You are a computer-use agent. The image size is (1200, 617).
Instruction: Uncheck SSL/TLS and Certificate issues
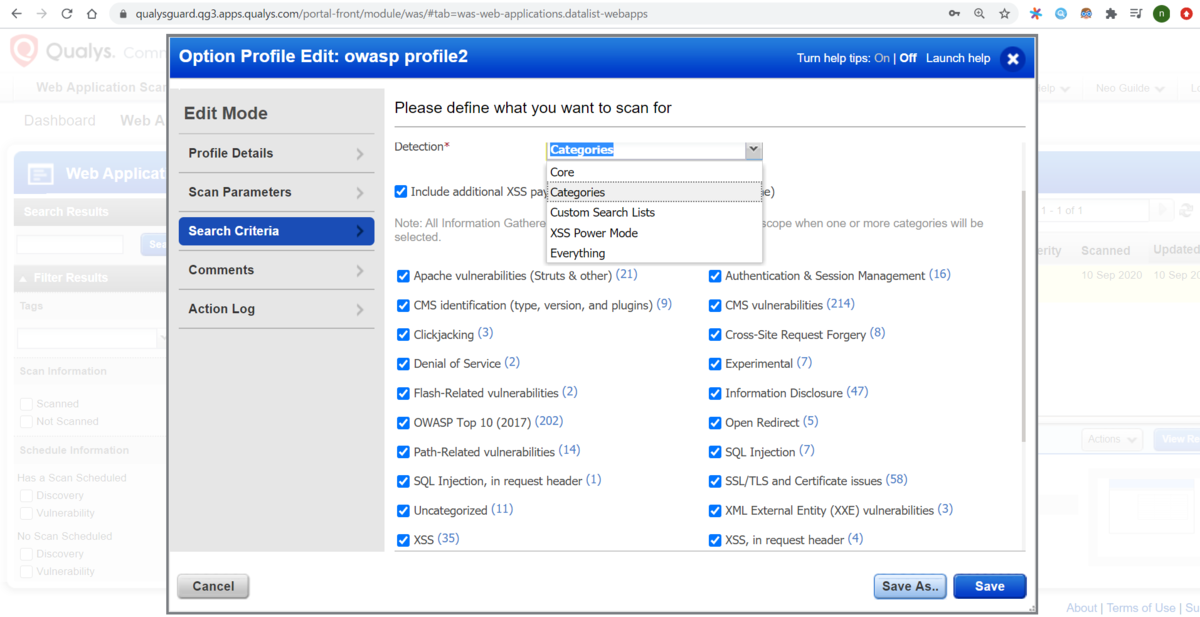click(x=715, y=482)
